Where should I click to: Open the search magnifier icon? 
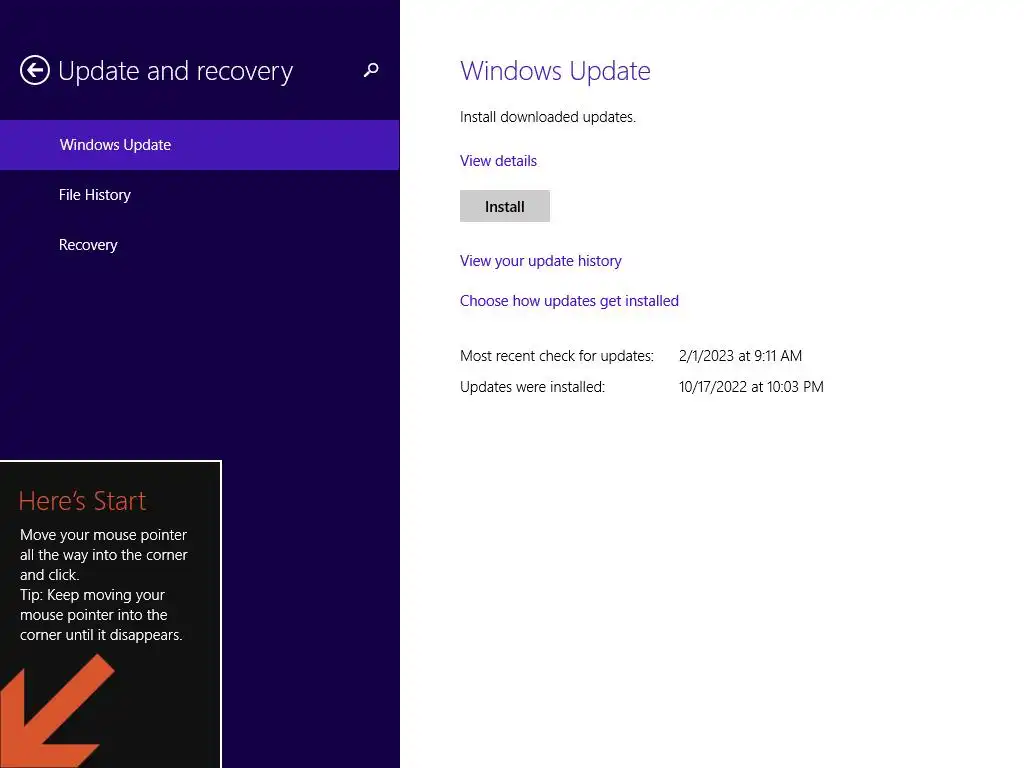[x=371, y=70]
